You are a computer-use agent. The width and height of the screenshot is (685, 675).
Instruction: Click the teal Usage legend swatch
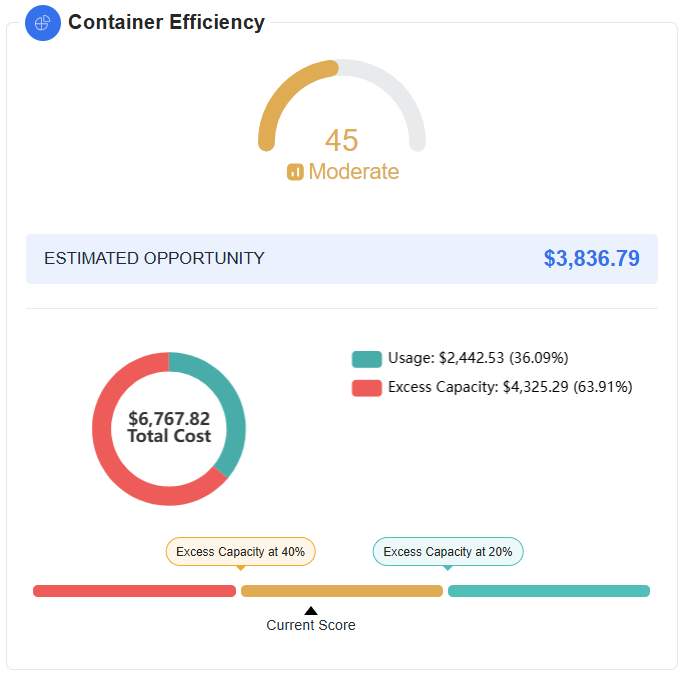pos(367,359)
